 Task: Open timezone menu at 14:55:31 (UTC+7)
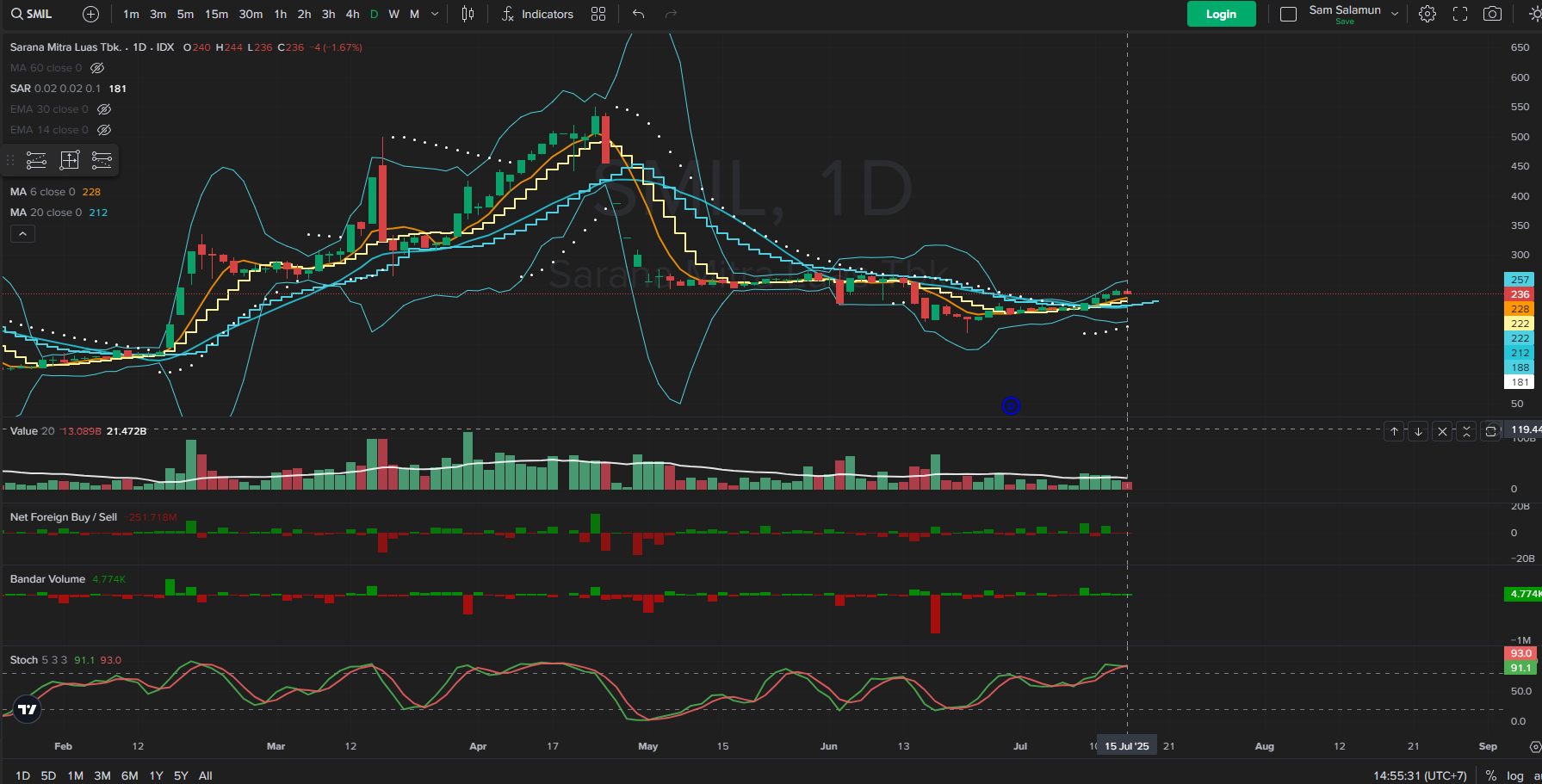(x=1420, y=775)
